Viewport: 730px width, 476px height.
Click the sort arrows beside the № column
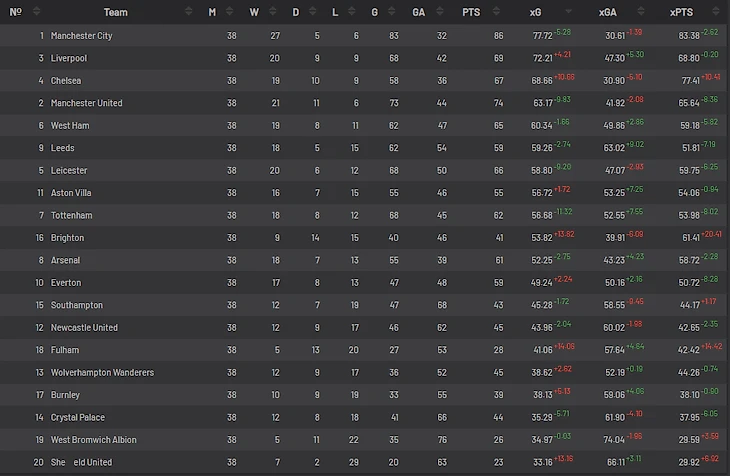[x=36, y=12]
